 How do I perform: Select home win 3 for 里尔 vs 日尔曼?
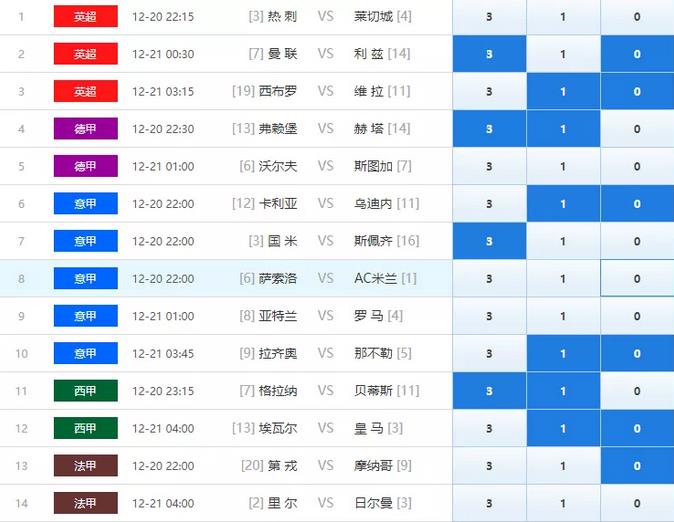pos(489,503)
